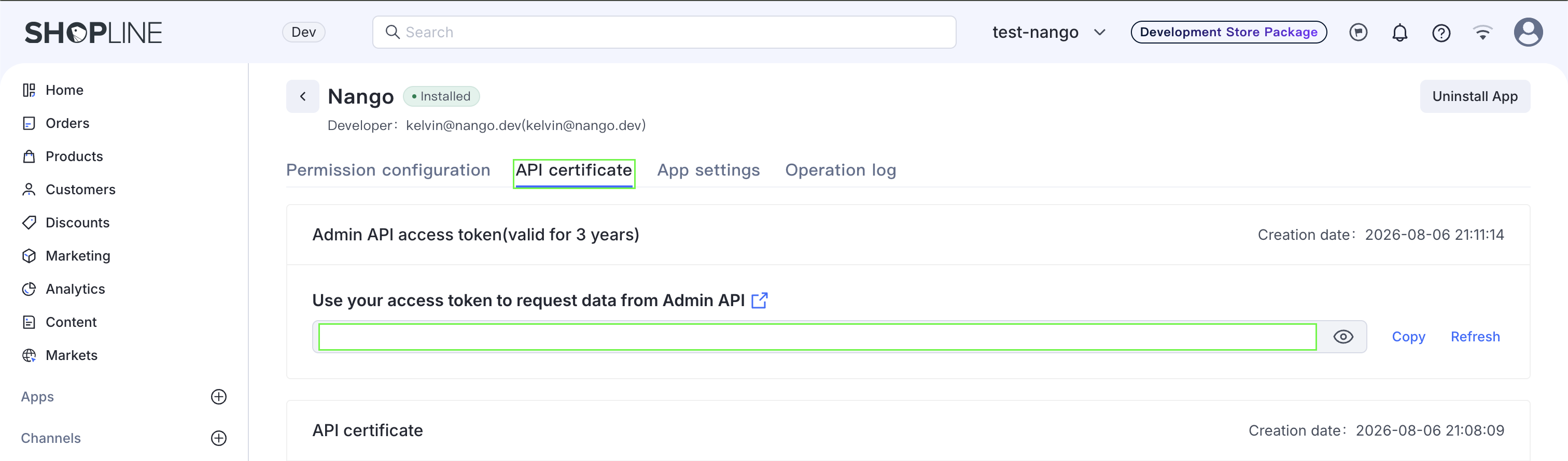Switch to Permission configuration tab
Viewport: 1568px width, 461px height.
[x=388, y=170]
